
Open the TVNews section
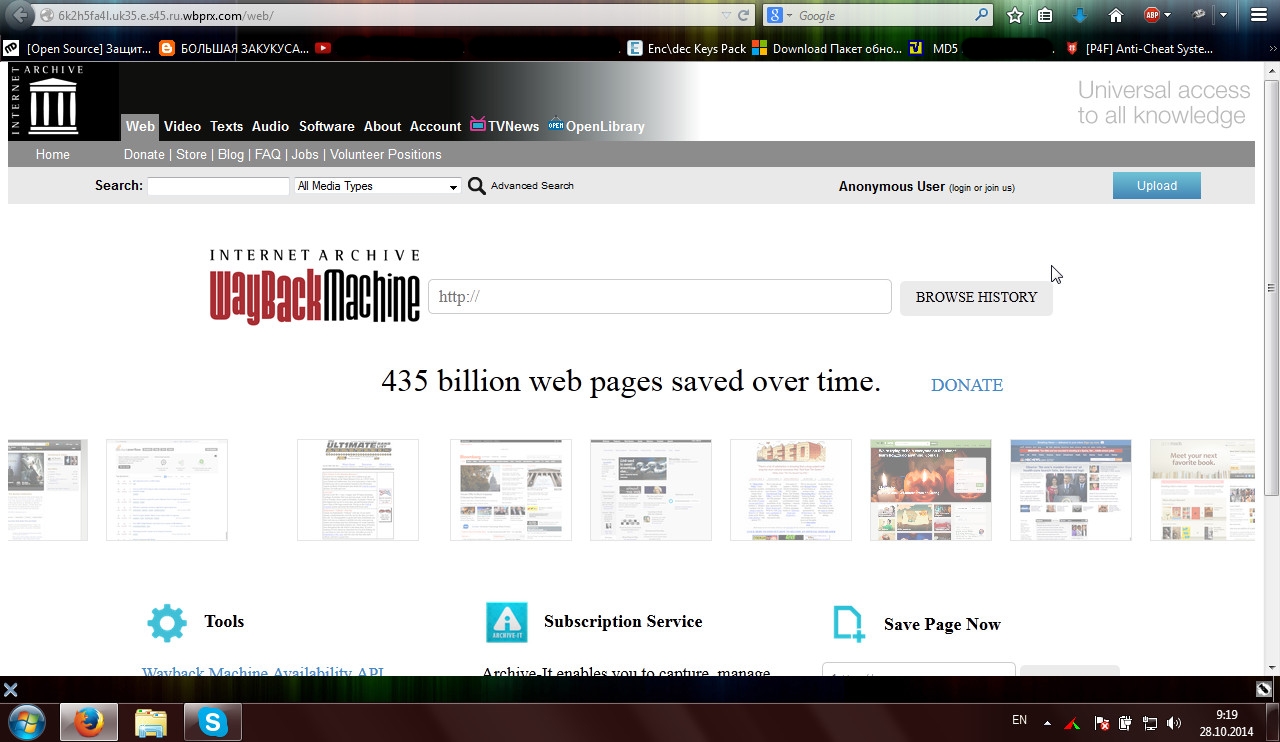[504, 126]
